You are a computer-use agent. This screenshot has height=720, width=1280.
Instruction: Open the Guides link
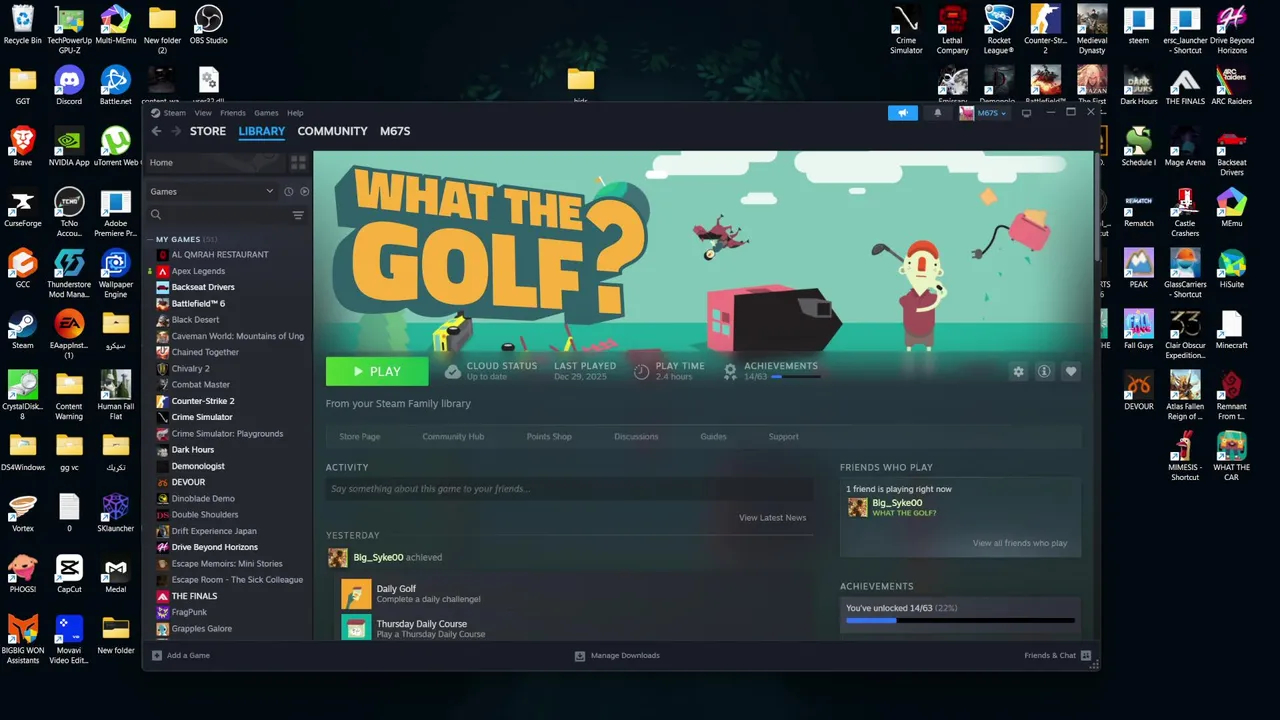713,437
